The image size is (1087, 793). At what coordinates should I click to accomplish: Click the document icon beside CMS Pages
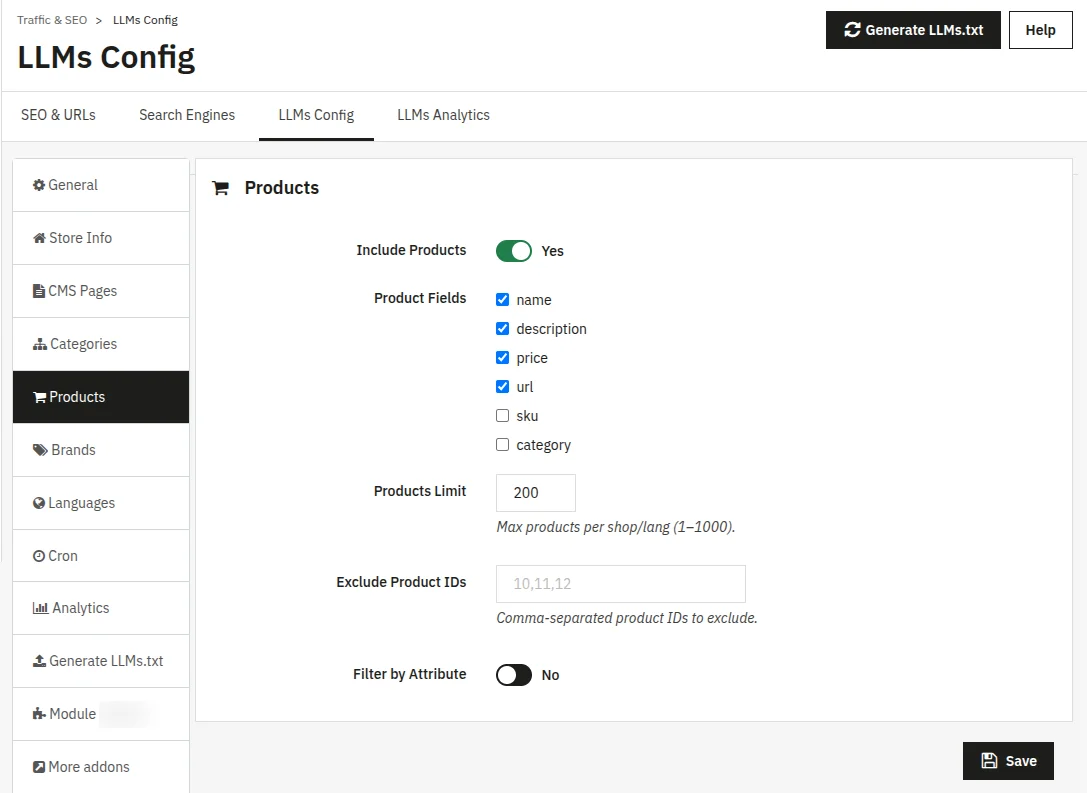point(39,291)
